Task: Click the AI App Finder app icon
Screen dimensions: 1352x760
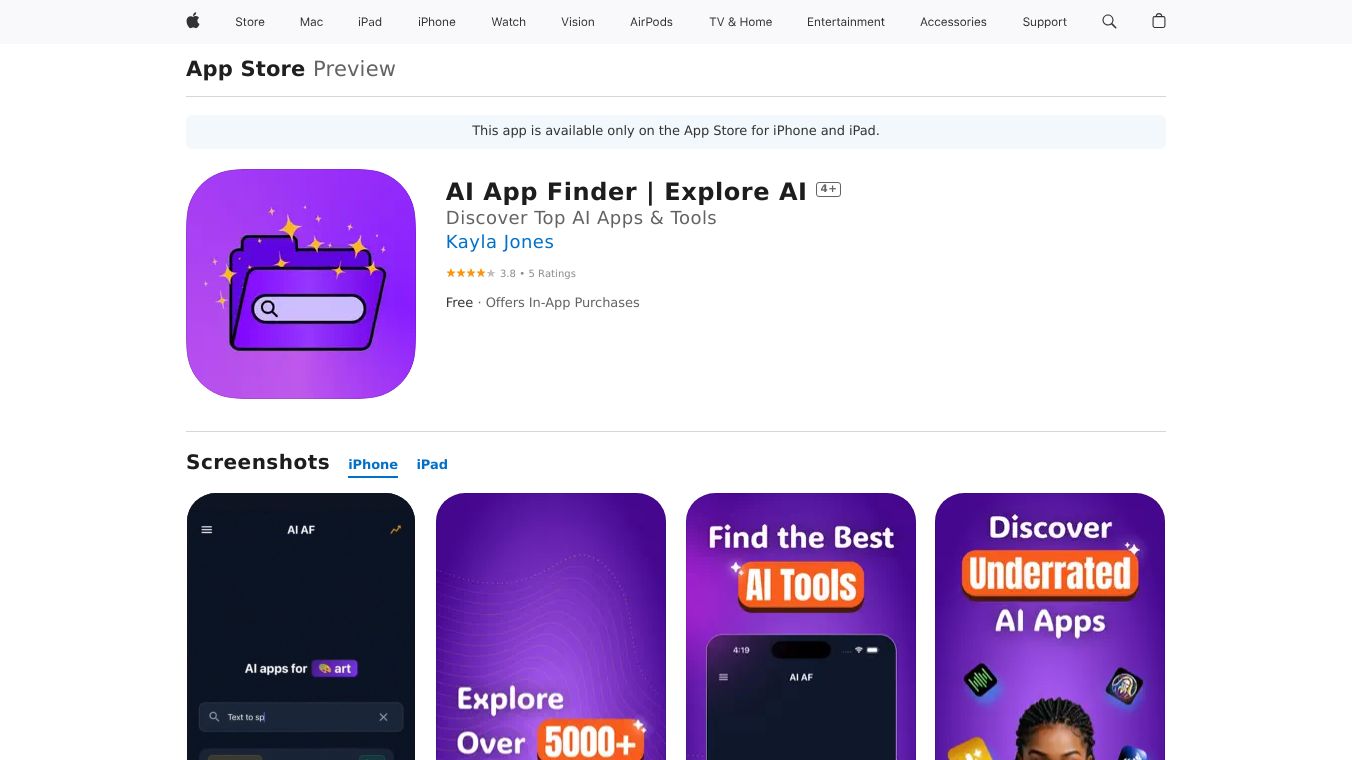Action: click(x=301, y=284)
